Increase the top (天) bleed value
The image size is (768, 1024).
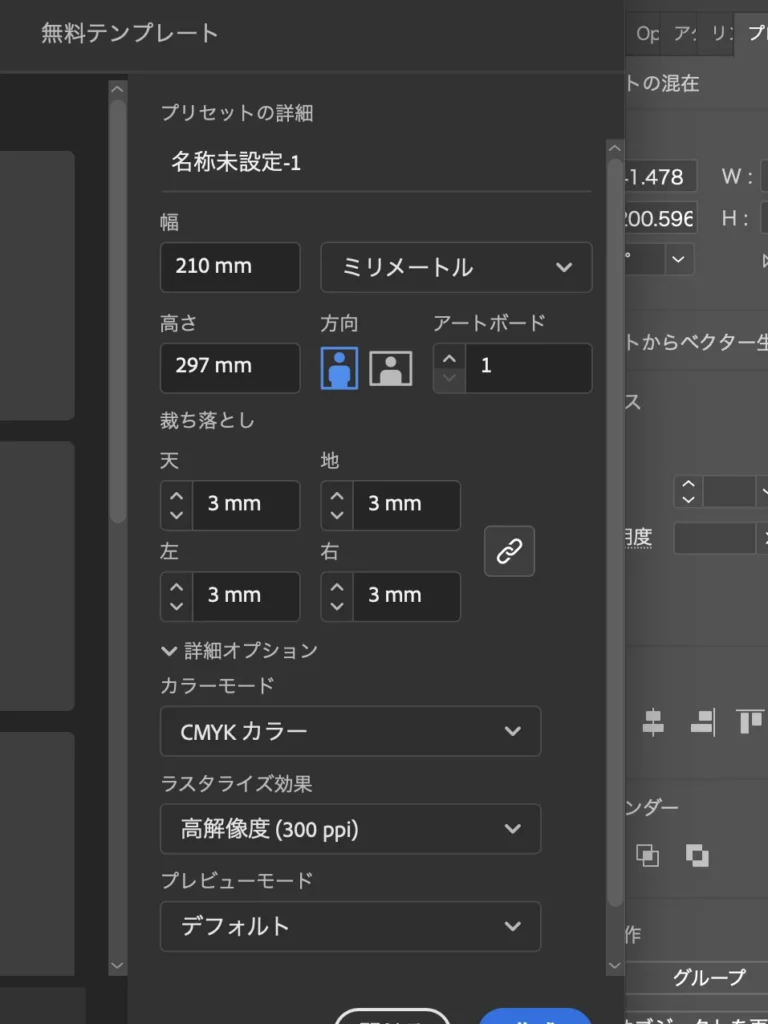[x=177, y=496]
